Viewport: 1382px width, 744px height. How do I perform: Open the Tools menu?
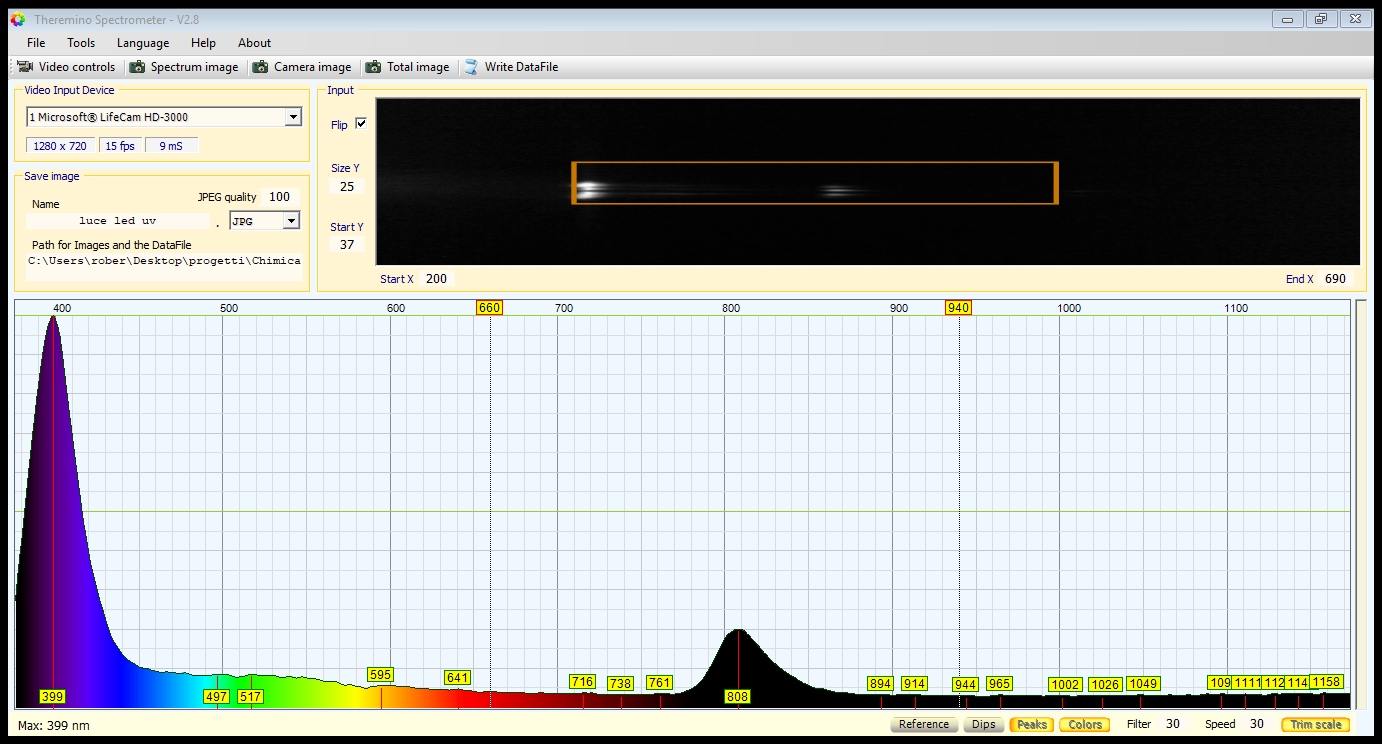coord(81,43)
